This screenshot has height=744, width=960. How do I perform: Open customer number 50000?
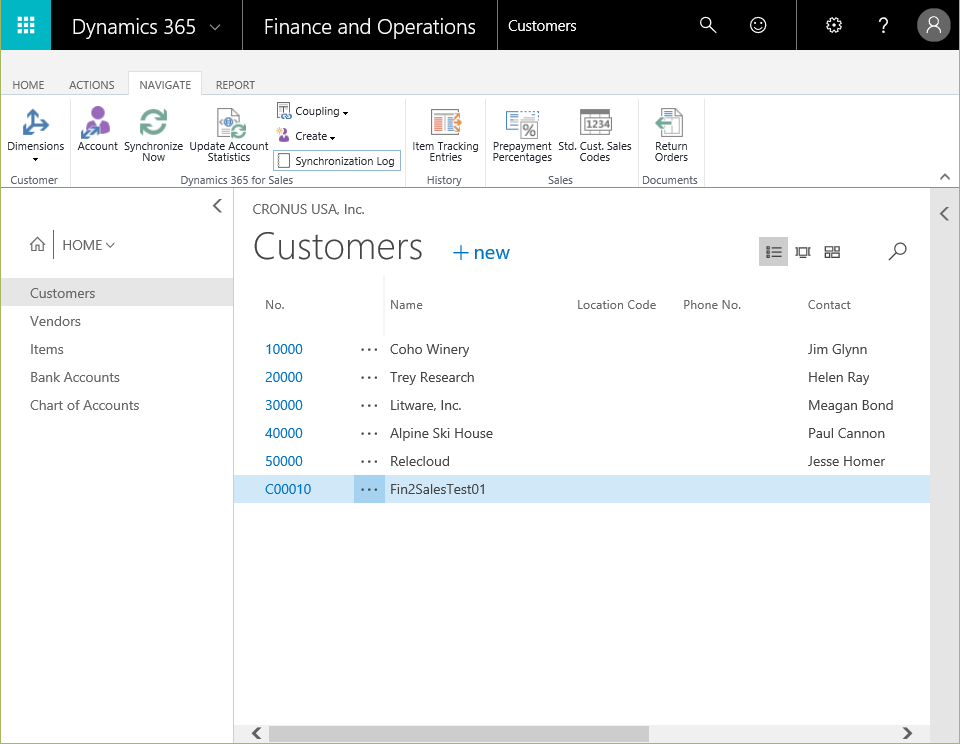pos(283,461)
